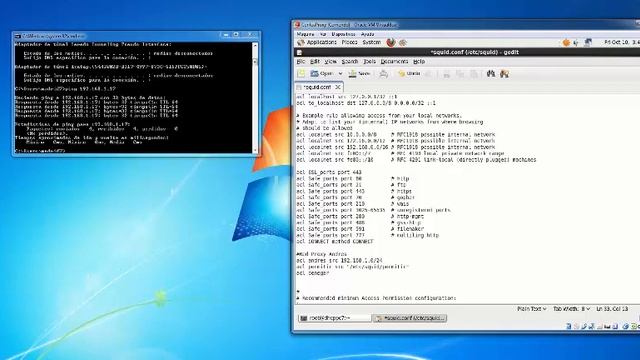
Task: Close the squid.conf tab with its X
Action: 338,87
